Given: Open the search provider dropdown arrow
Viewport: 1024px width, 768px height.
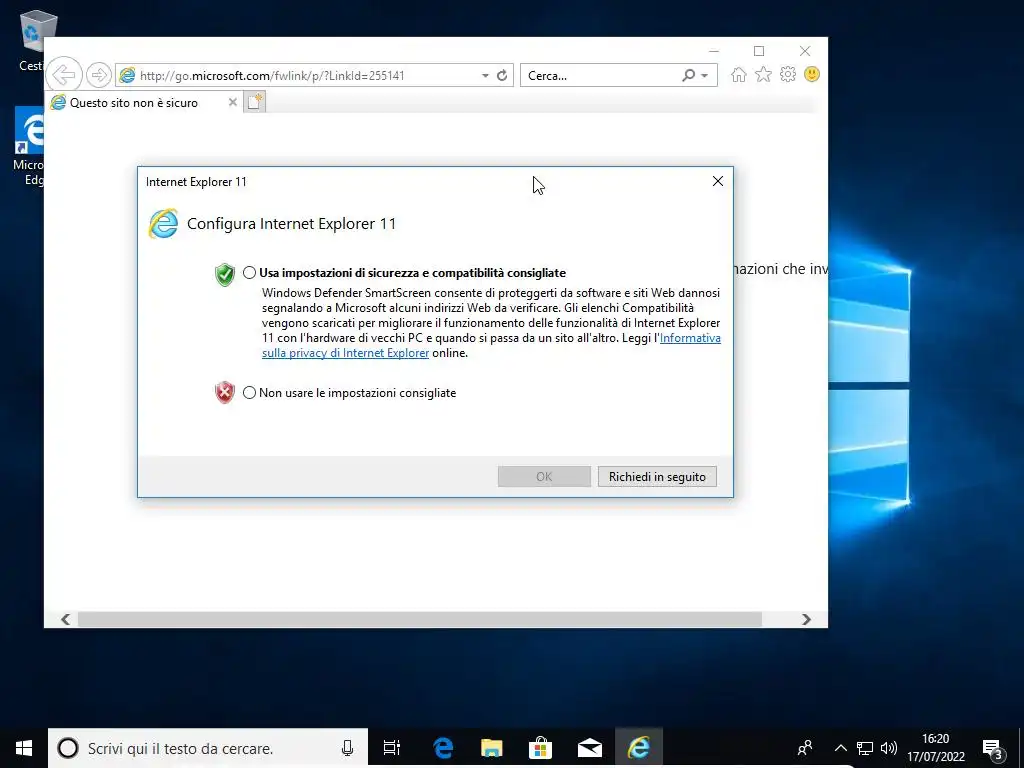Looking at the screenshot, I should click(705, 76).
